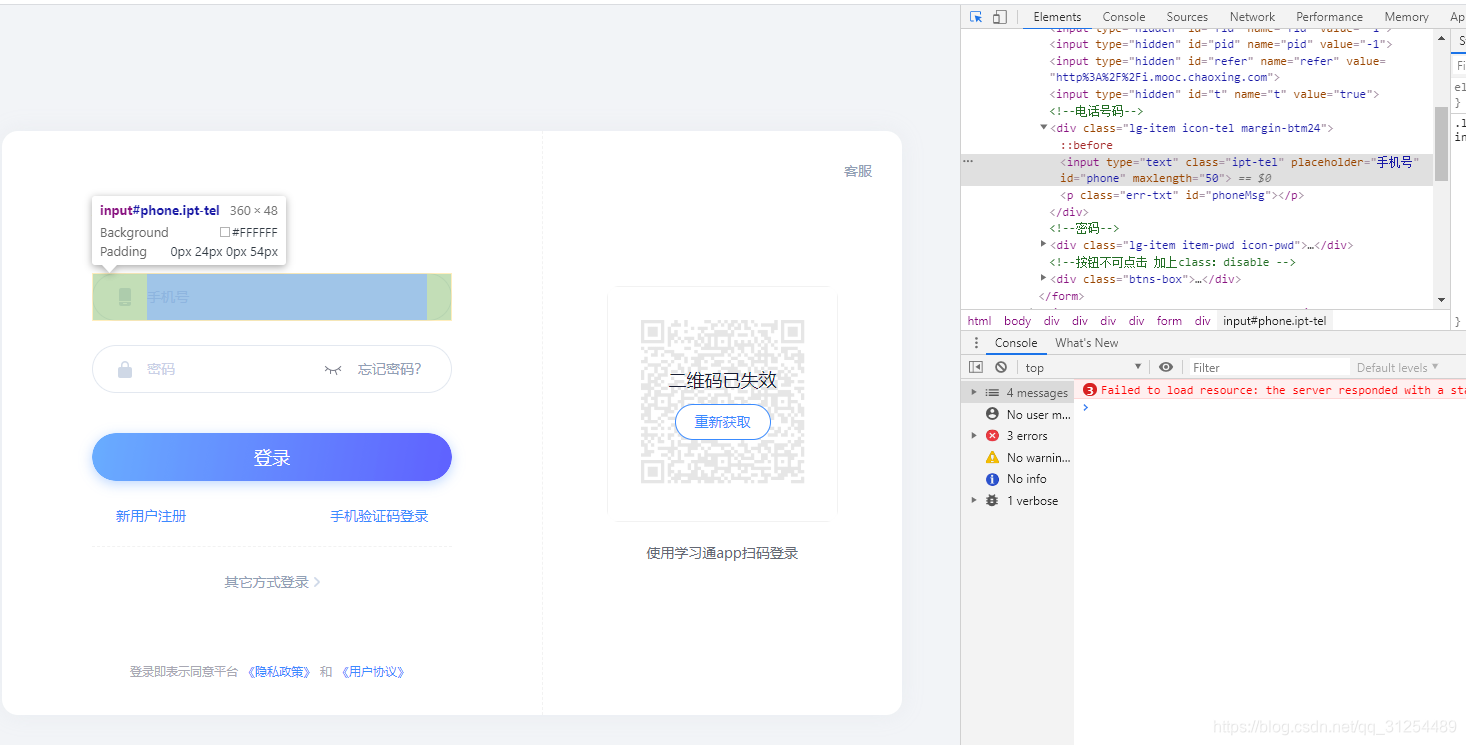Open 《隐私政策》 link

point(279,672)
